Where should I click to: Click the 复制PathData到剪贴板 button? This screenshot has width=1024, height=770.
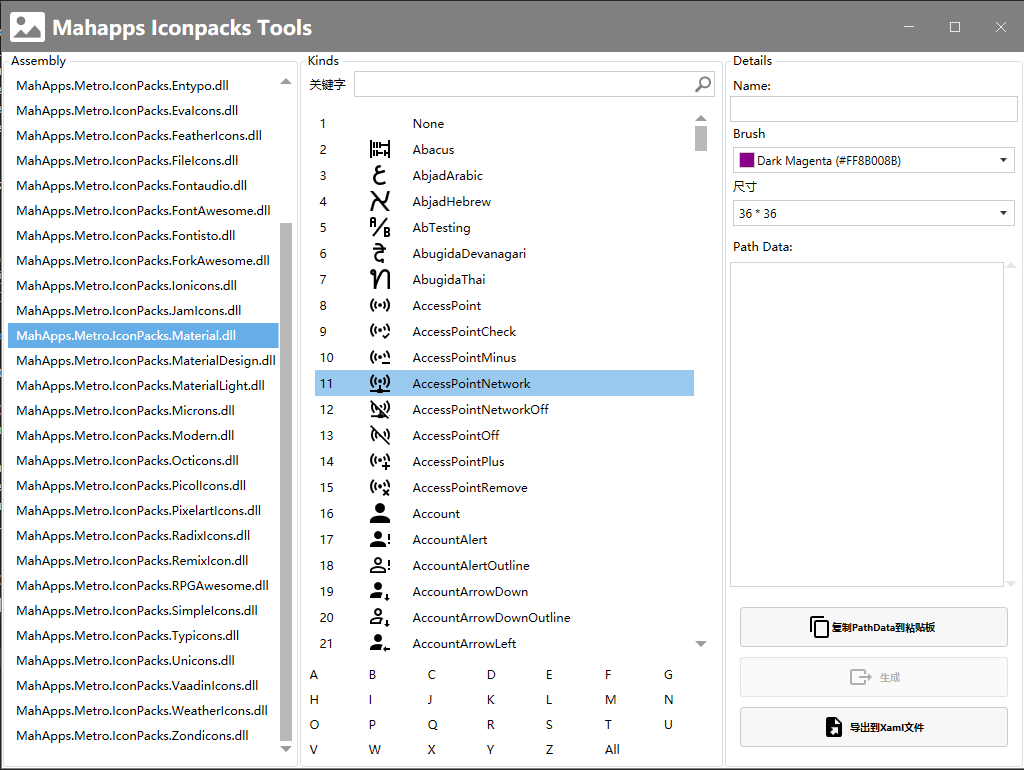point(873,627)
